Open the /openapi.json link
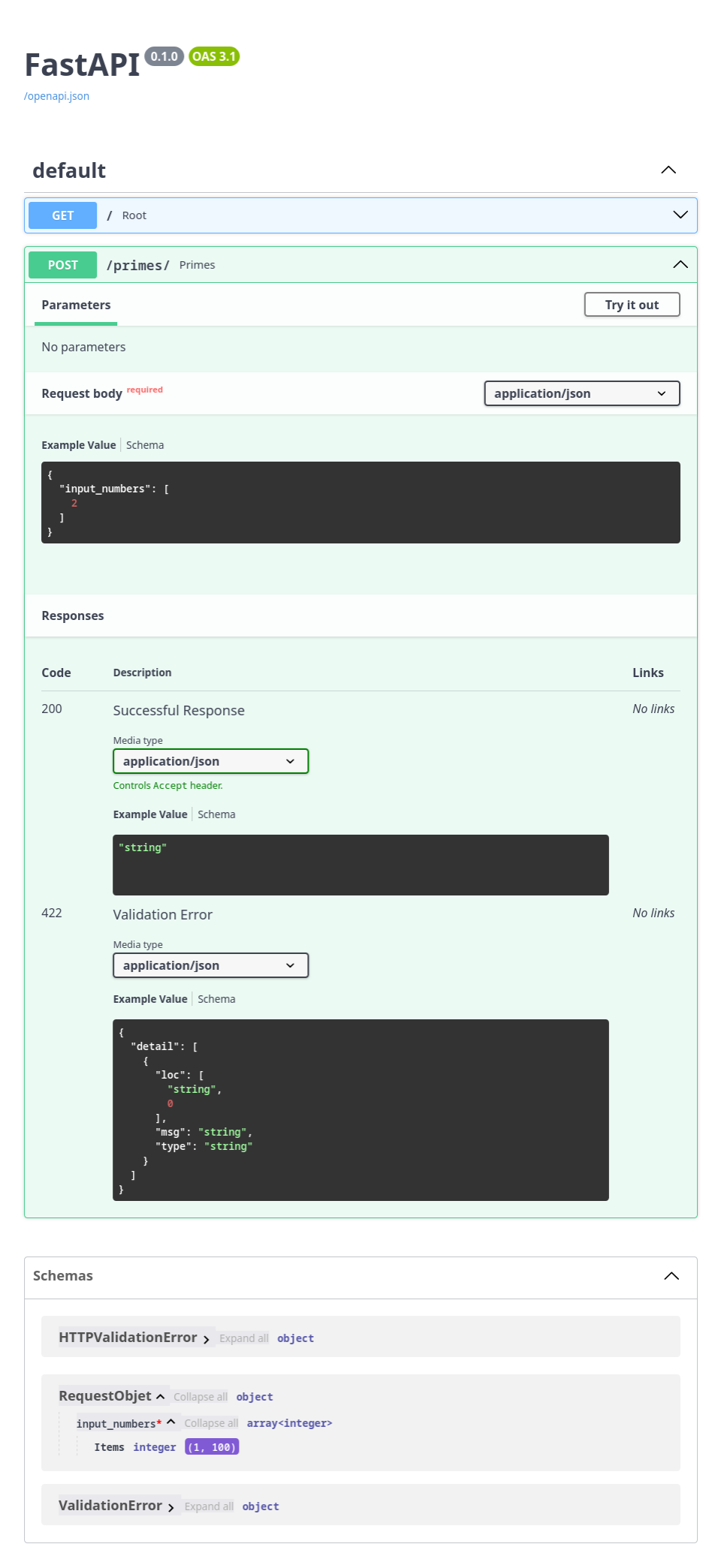The image size is (721, 1568). pyautogui.click(x=56, y=96)
